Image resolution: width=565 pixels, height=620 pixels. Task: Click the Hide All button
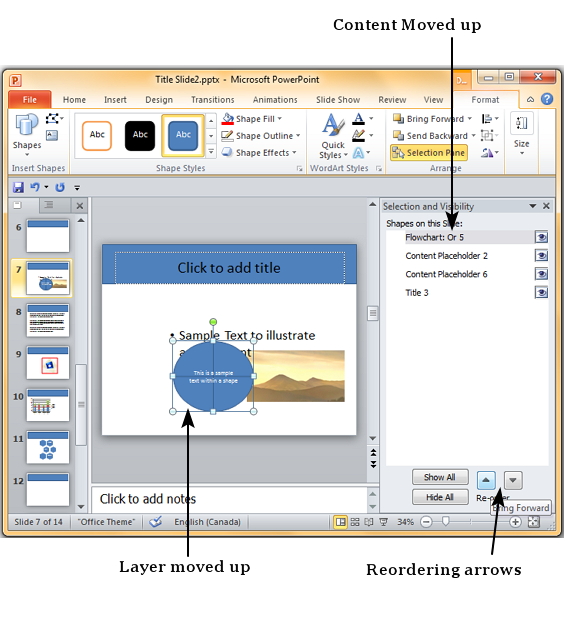(x=440, y=497)
